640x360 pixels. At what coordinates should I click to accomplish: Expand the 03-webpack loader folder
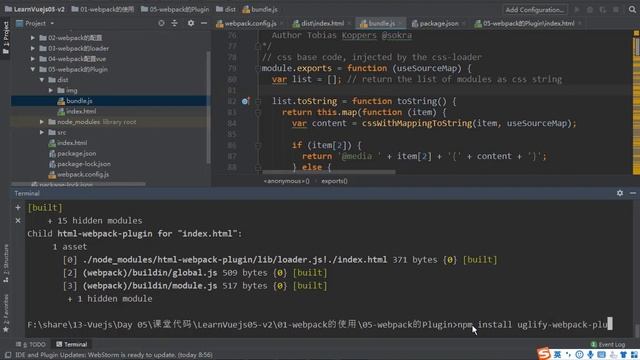pyautogui.click(x=33, y=48)
